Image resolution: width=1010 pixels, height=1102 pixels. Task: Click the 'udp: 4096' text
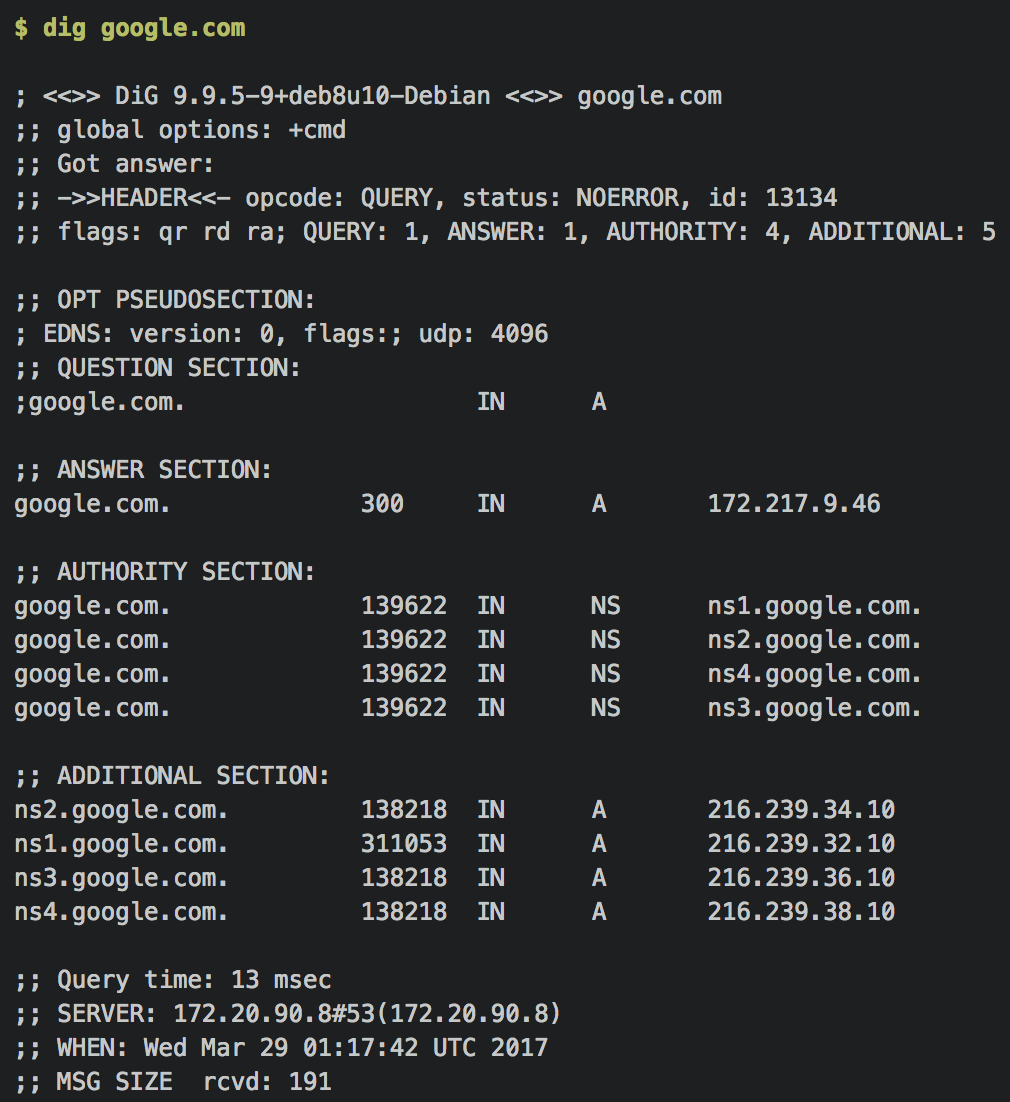coord(483,334)
